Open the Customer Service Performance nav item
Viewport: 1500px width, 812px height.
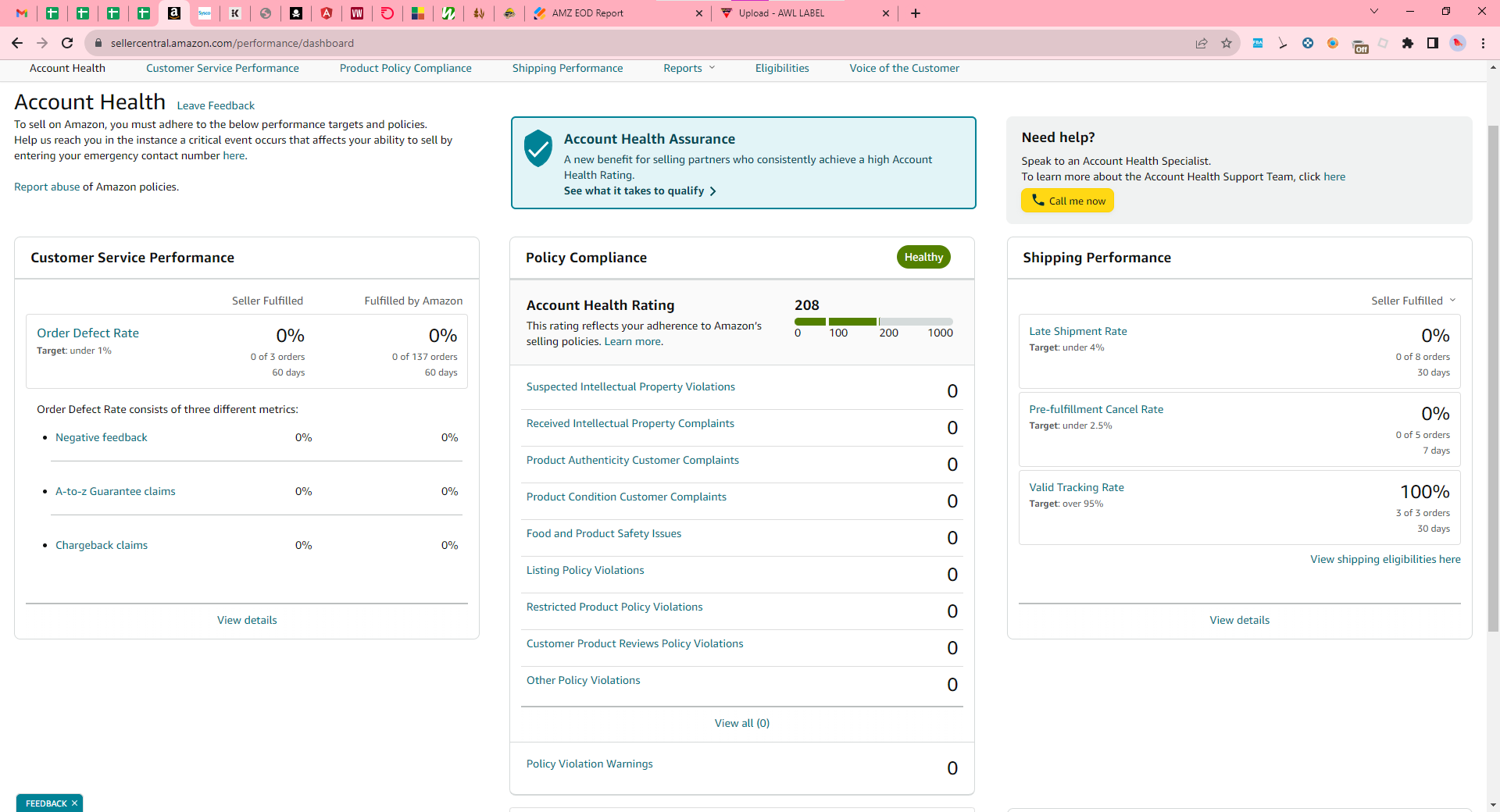tap(223, 69)
